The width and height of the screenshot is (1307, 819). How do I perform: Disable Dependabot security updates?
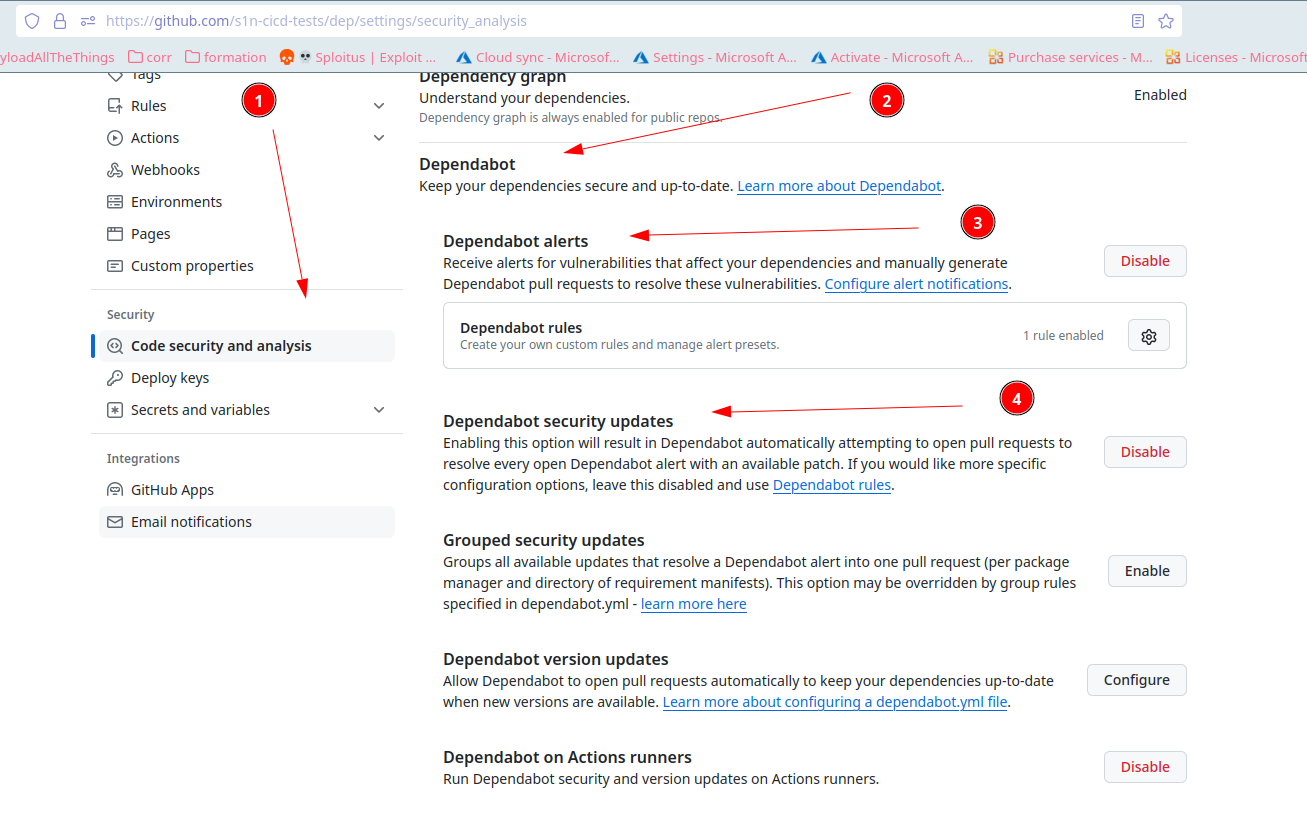[x=1145, y=452]
